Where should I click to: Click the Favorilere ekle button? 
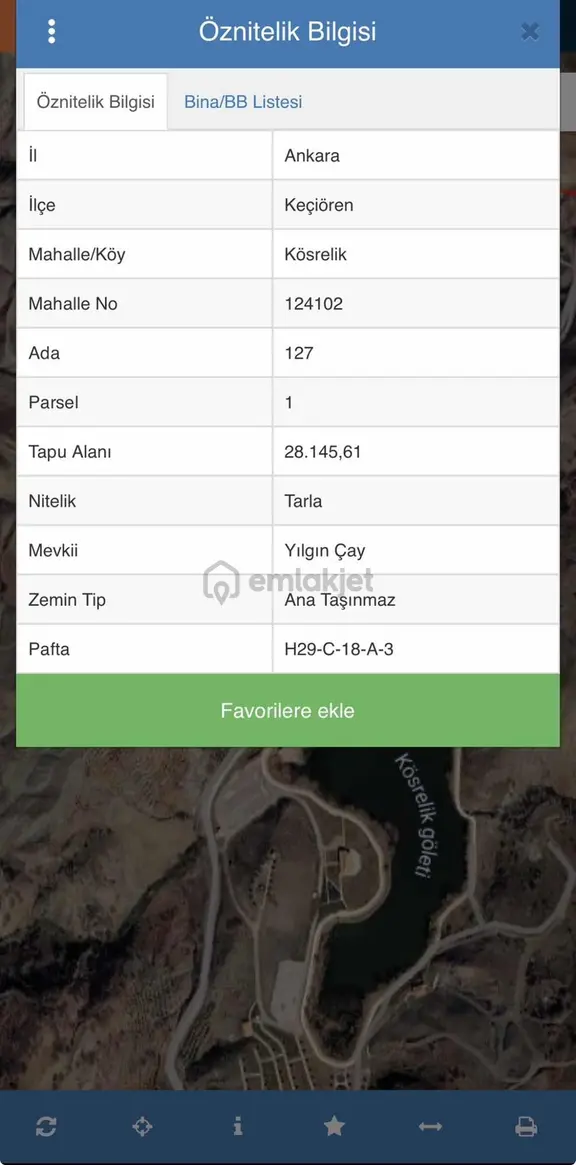(288, 710)
